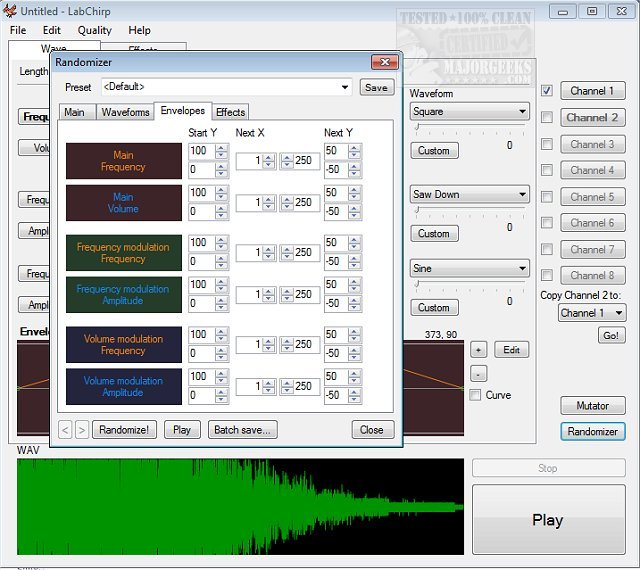Click the plus button beside Edit

(478, 350)
